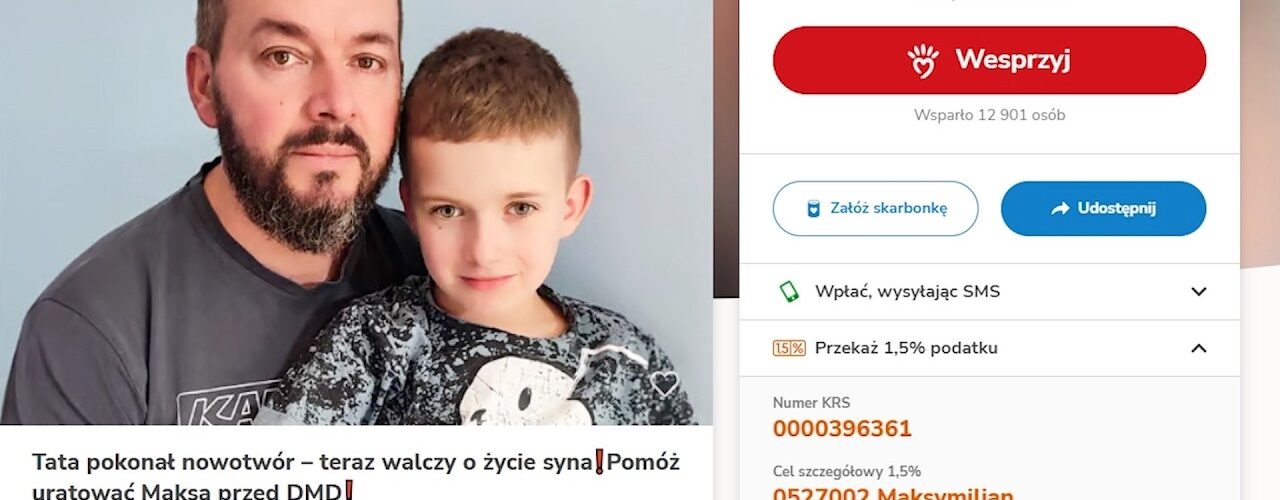Open the father and son fundraiser photo
This screenshot has height=500, width=1280.
coord(356,212)
